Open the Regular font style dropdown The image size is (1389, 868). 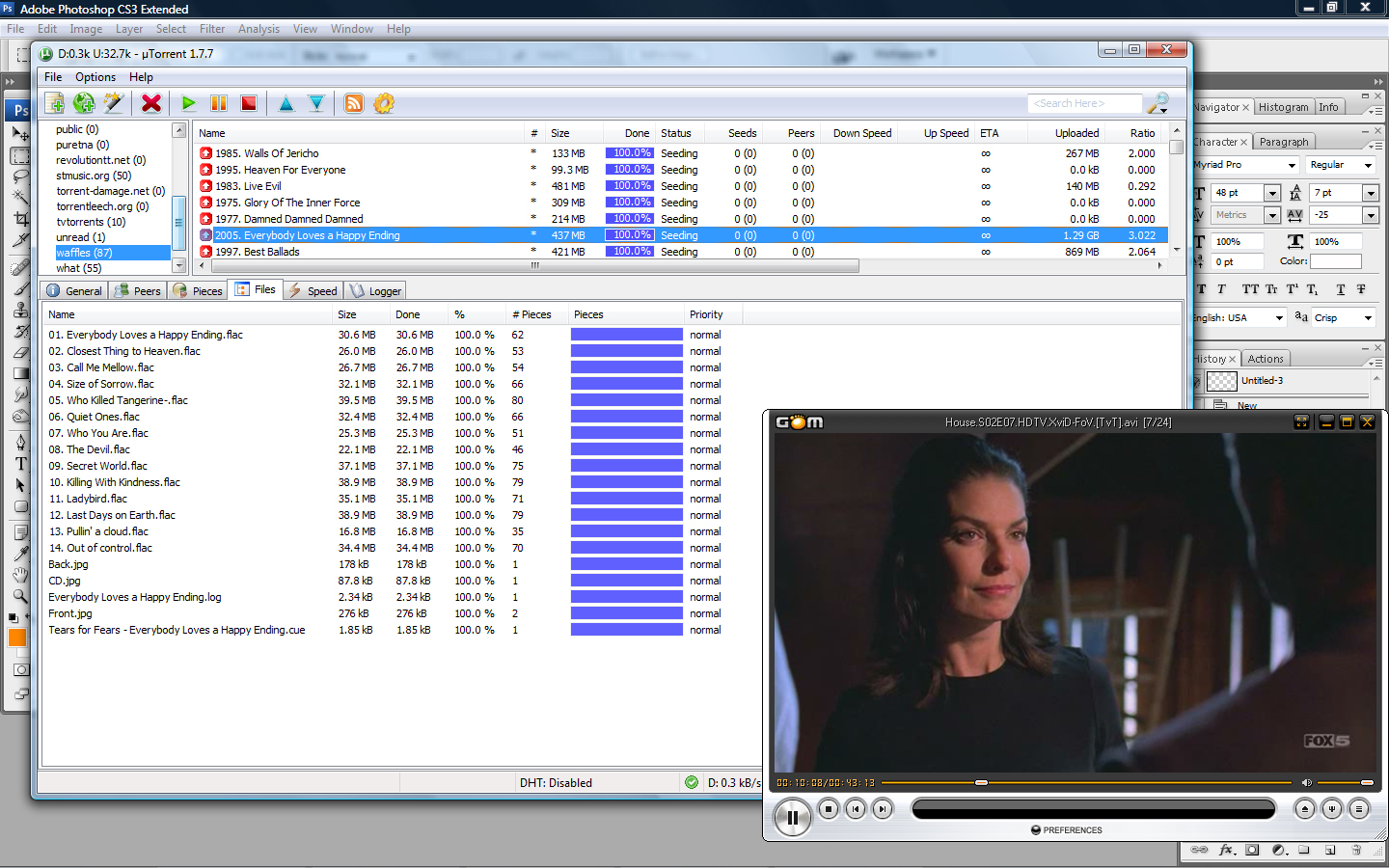pyautogui.click(x=1368, y=165)
